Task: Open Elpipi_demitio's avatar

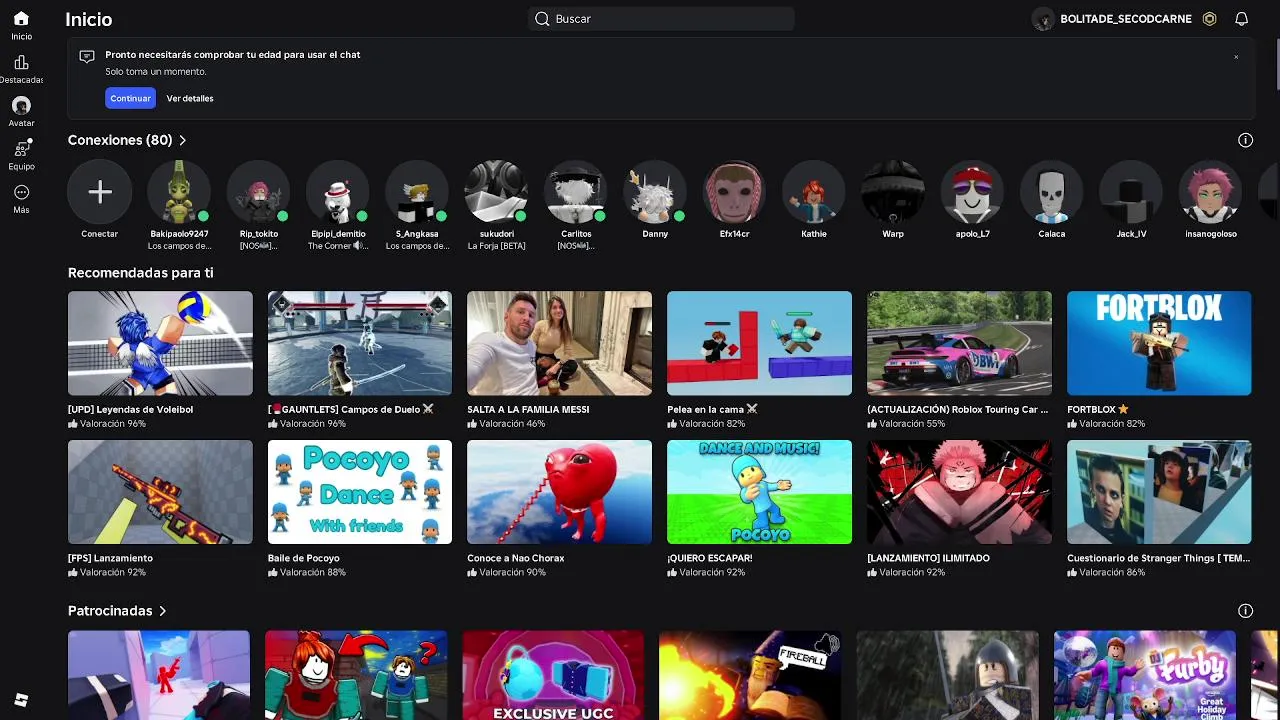Action: (x=338, y=192)
